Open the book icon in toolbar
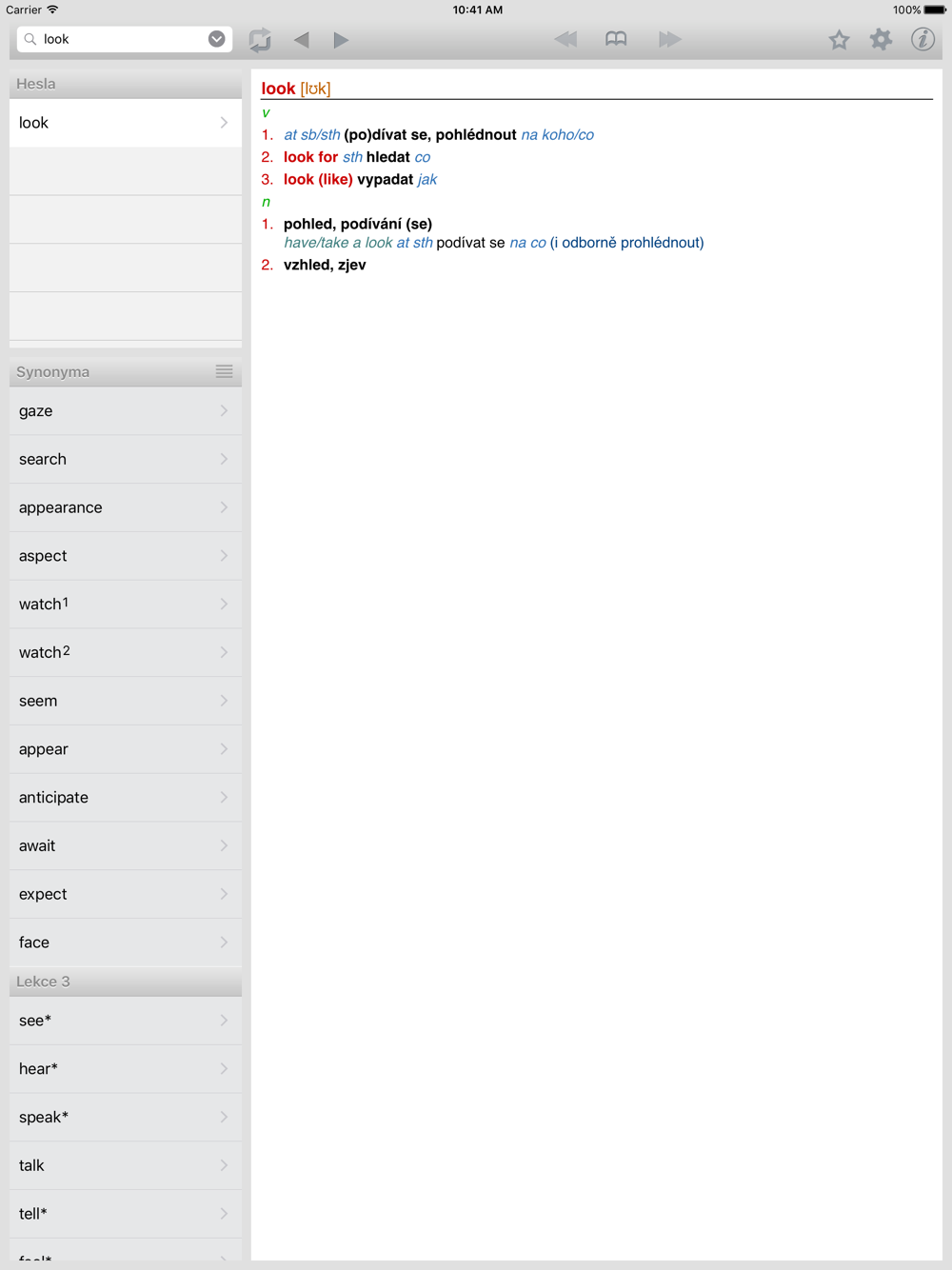Viewport: 952px width, 1270px height. pyautogui.click(x=616, y=39)
